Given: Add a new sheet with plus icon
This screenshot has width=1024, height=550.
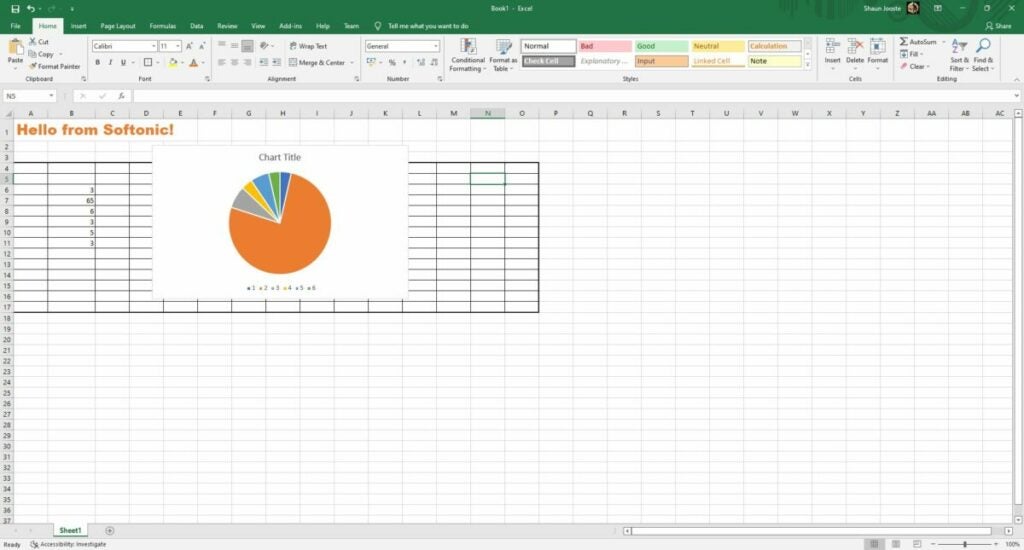Looking at the screenshot, I should coord(110,530).
